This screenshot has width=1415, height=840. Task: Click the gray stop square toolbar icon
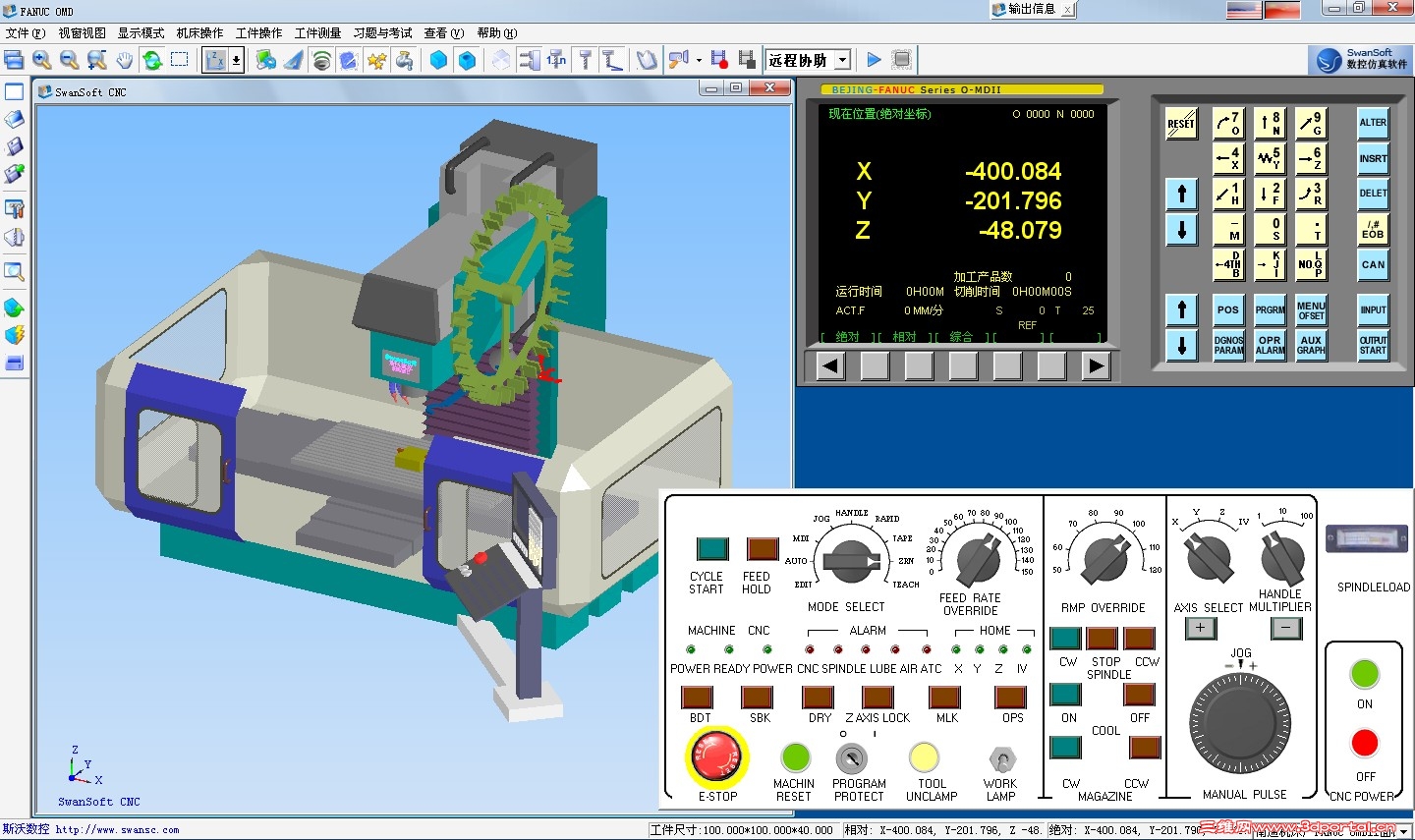click(901, 60)
